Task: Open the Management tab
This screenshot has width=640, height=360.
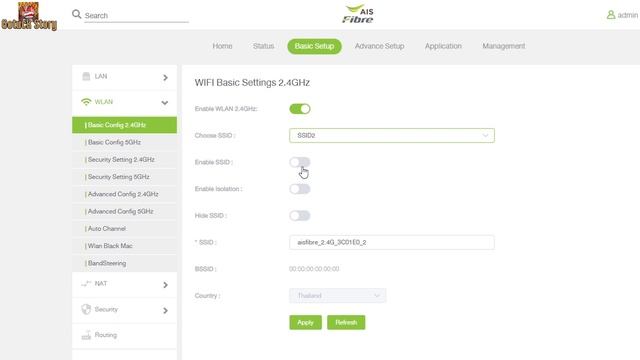Action: click(504, 46)
